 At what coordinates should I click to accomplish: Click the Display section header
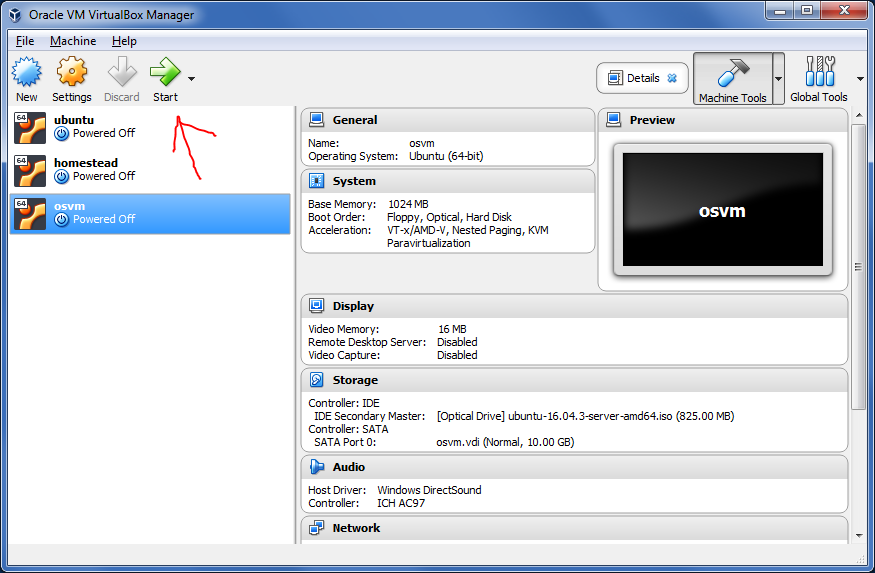coord(574,306)
